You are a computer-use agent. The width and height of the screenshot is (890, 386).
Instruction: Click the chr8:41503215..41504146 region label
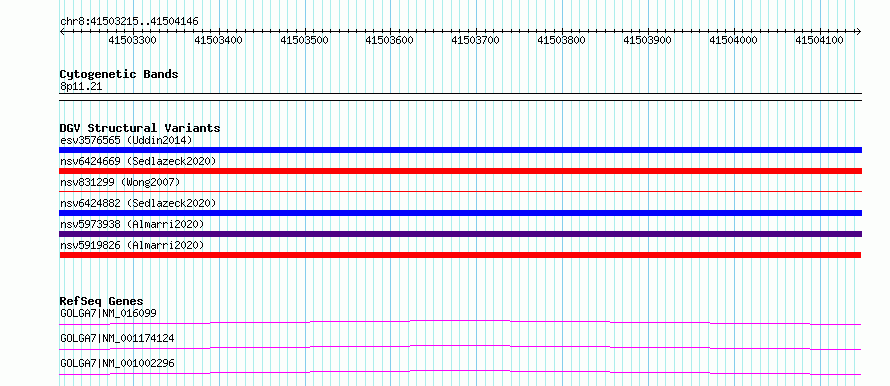(x=129, y=22)
